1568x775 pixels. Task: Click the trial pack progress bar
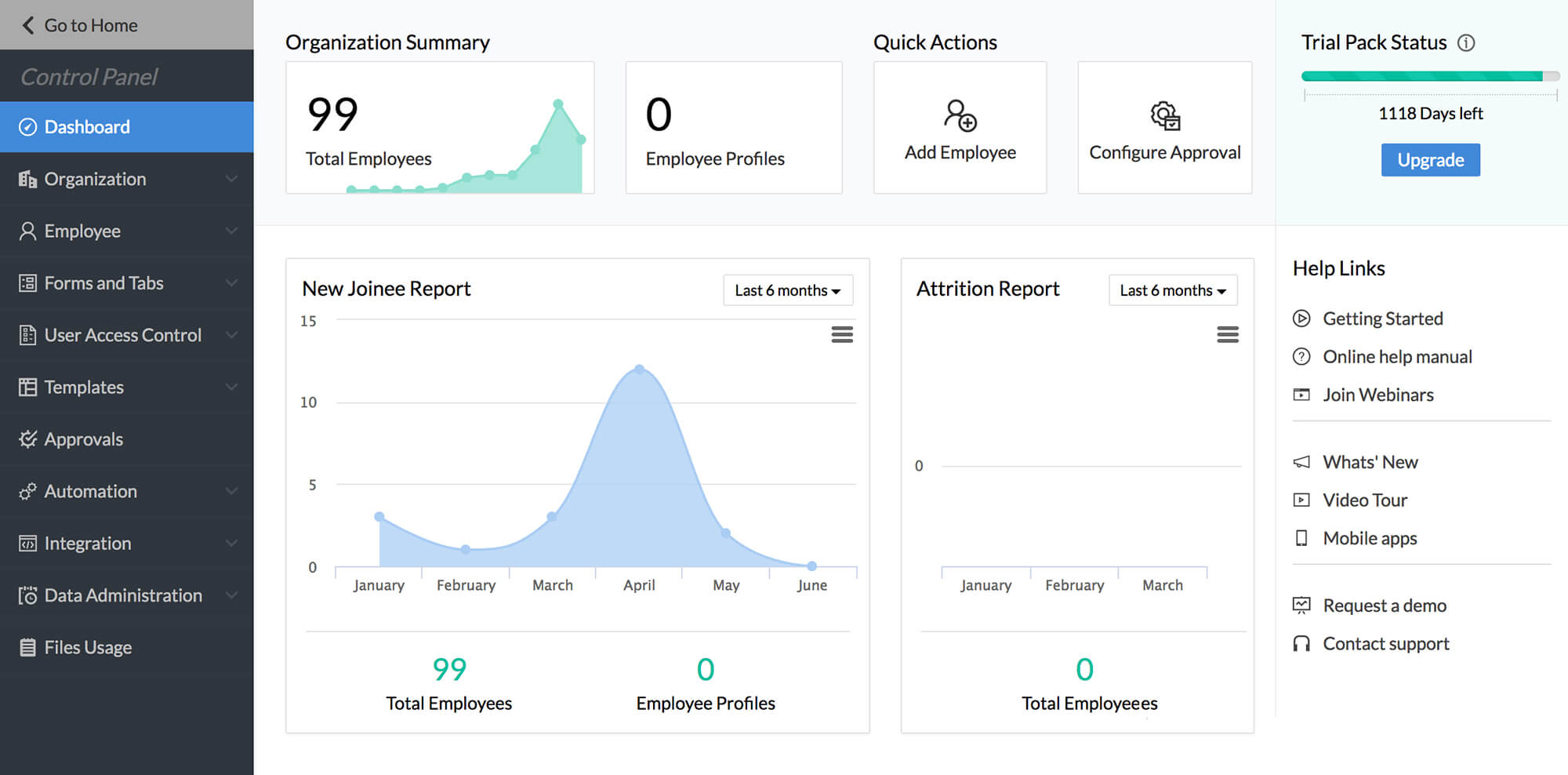pyautogui.click(x=1430, y=77)
